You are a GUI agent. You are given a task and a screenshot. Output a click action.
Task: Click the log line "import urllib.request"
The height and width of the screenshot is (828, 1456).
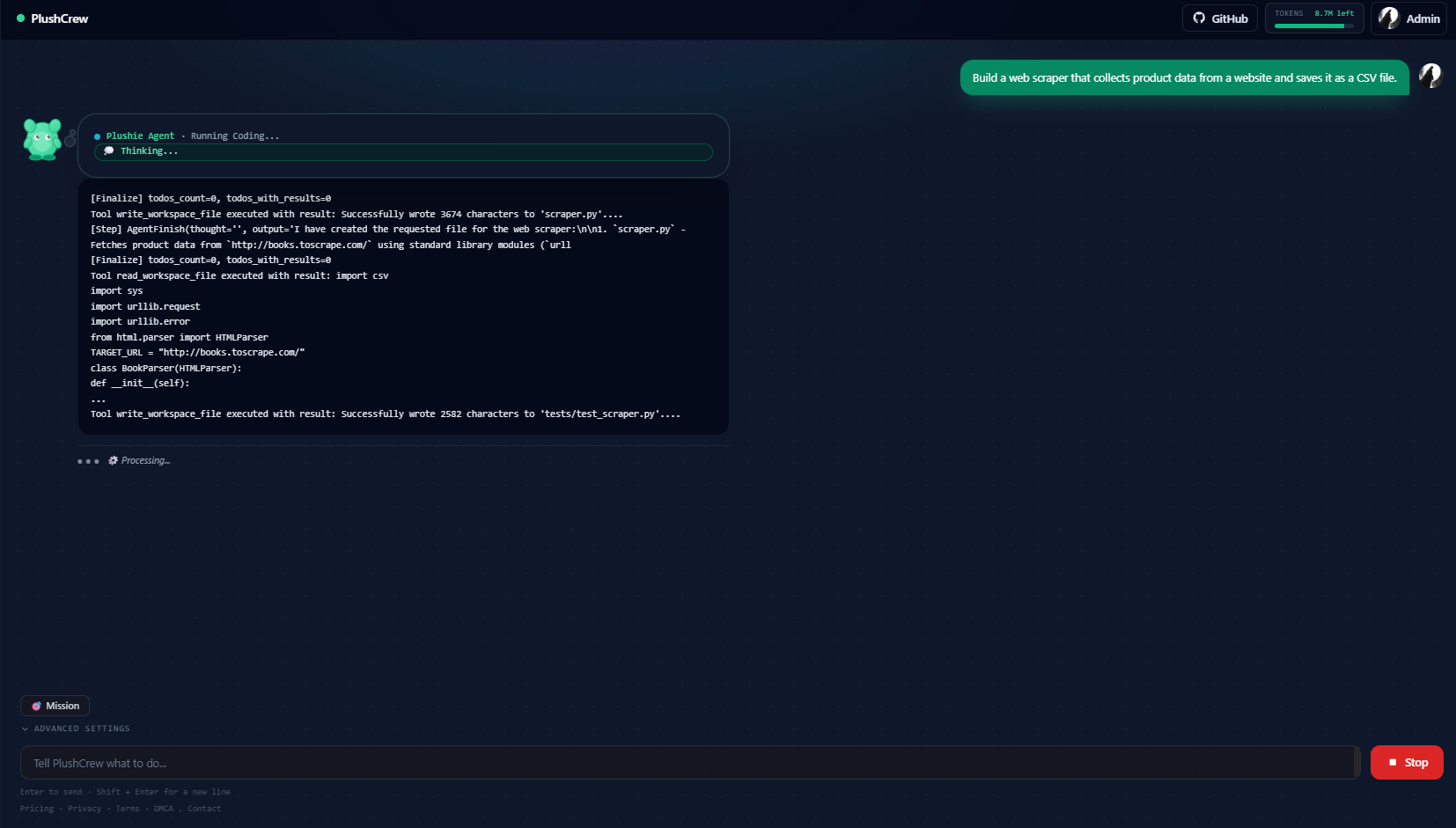click(145, 307)
